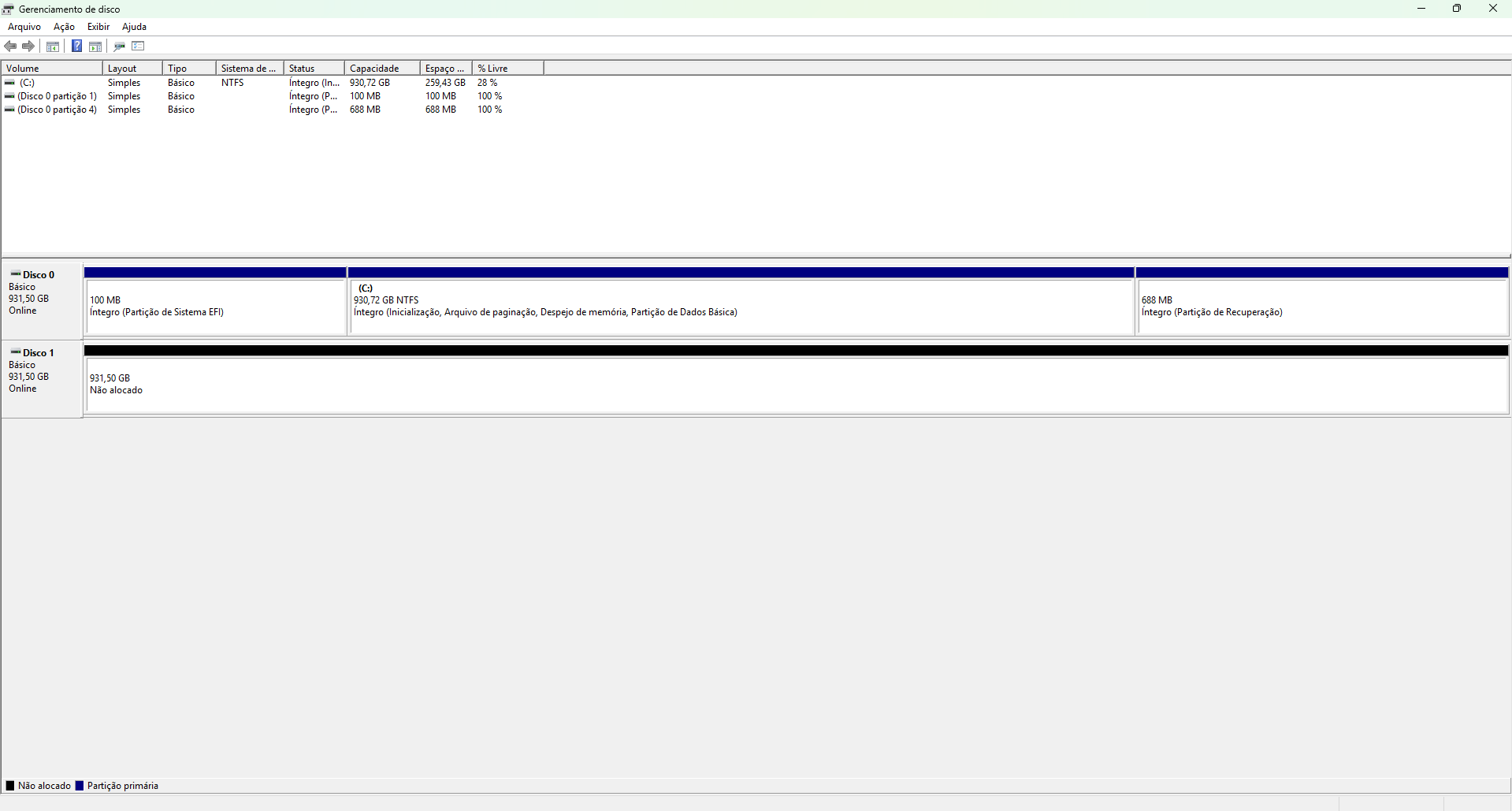This screenshot has width=1512, height=811.
Task: Click the blue Partição primária legend swatch
Action: point(79,786)
